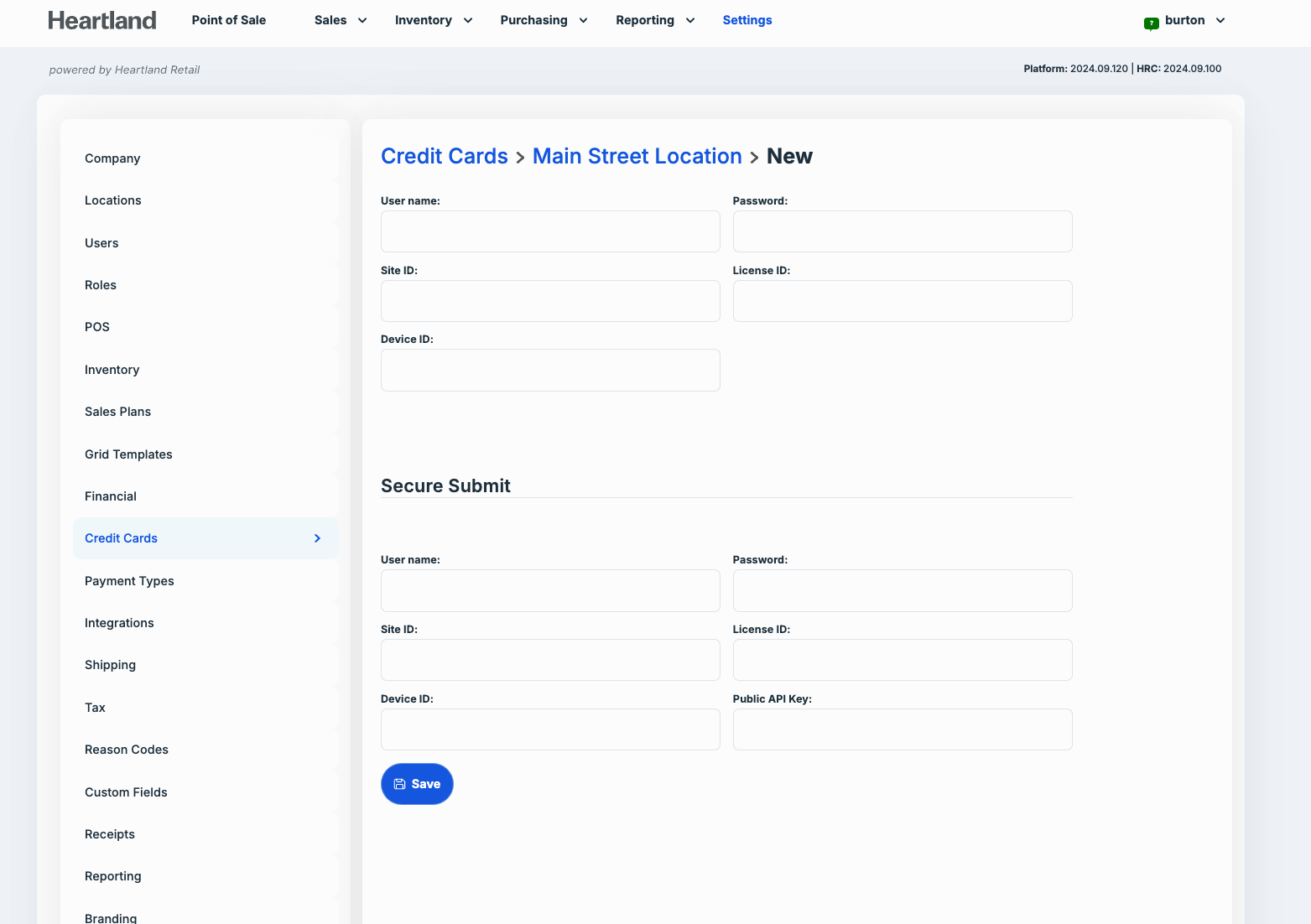Select Integrations from the sidebar
This screenshot has width=1311, height=924.
(119, 623)
